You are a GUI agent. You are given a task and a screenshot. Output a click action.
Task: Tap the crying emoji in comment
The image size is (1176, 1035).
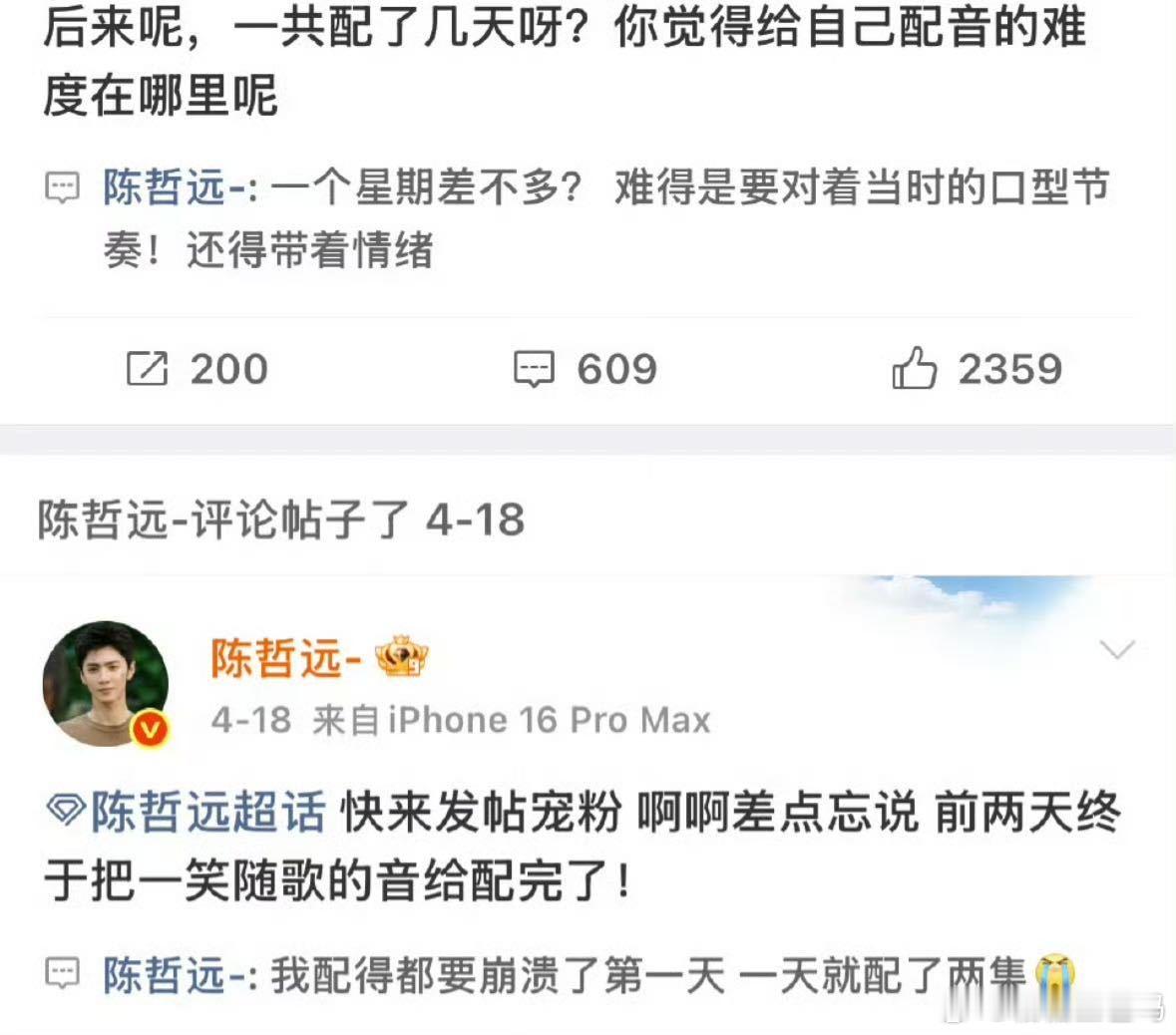click(x=1055, y=976)
